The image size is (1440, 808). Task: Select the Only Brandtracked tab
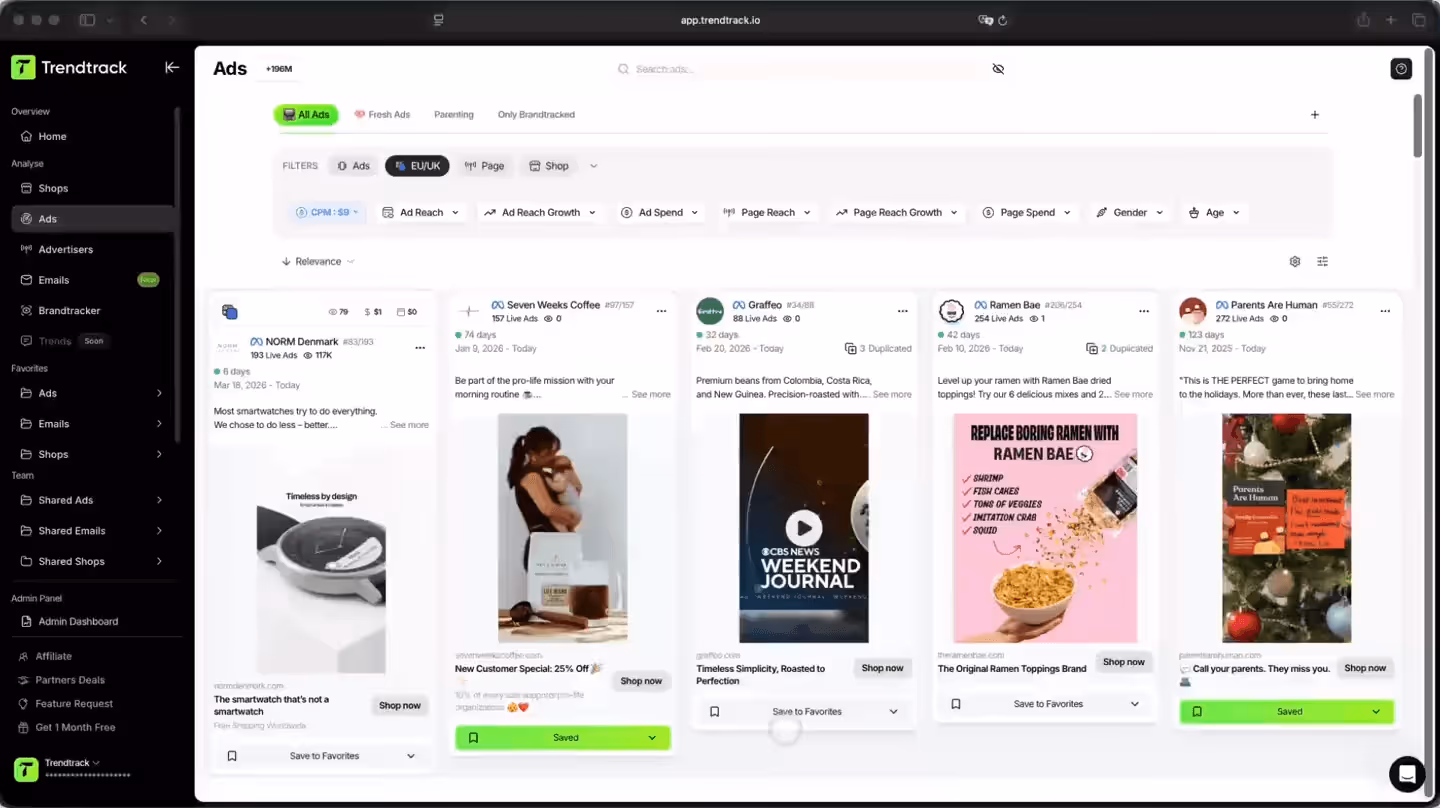pyautogui.click(x=536, y=114)
